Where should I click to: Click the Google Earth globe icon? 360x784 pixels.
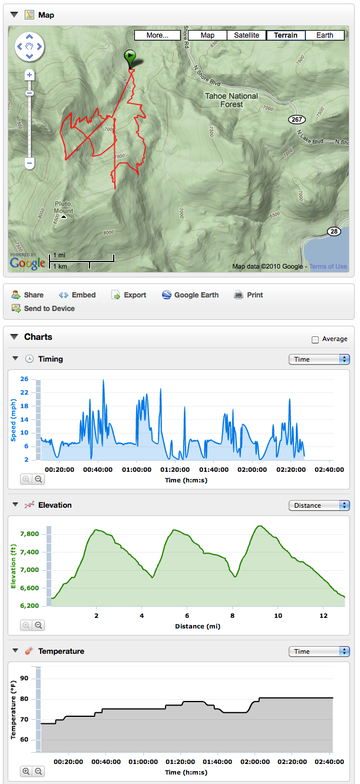coord(166,295)
